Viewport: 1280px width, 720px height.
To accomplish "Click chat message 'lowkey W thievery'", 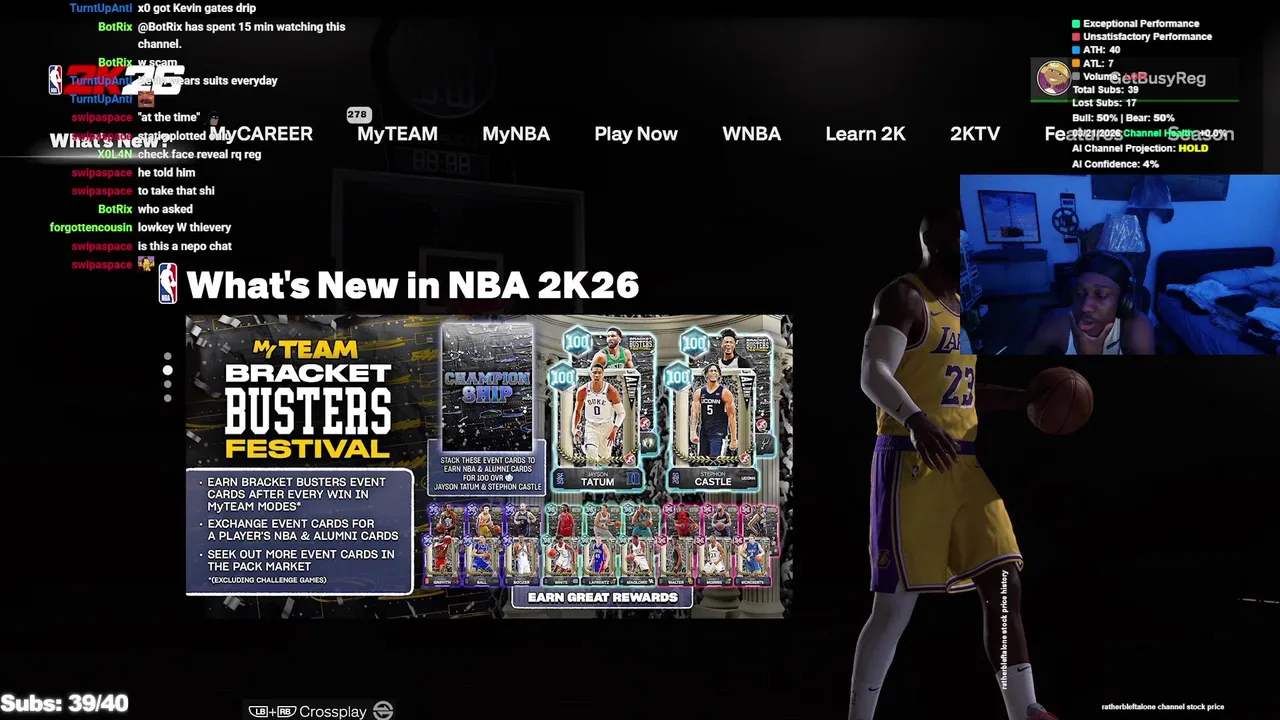I will (184, 227).
